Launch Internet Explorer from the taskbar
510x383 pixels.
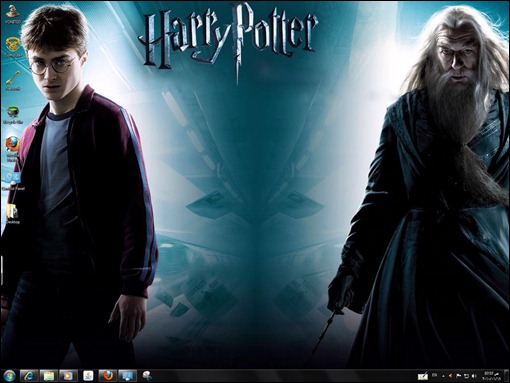coord(29,376)
